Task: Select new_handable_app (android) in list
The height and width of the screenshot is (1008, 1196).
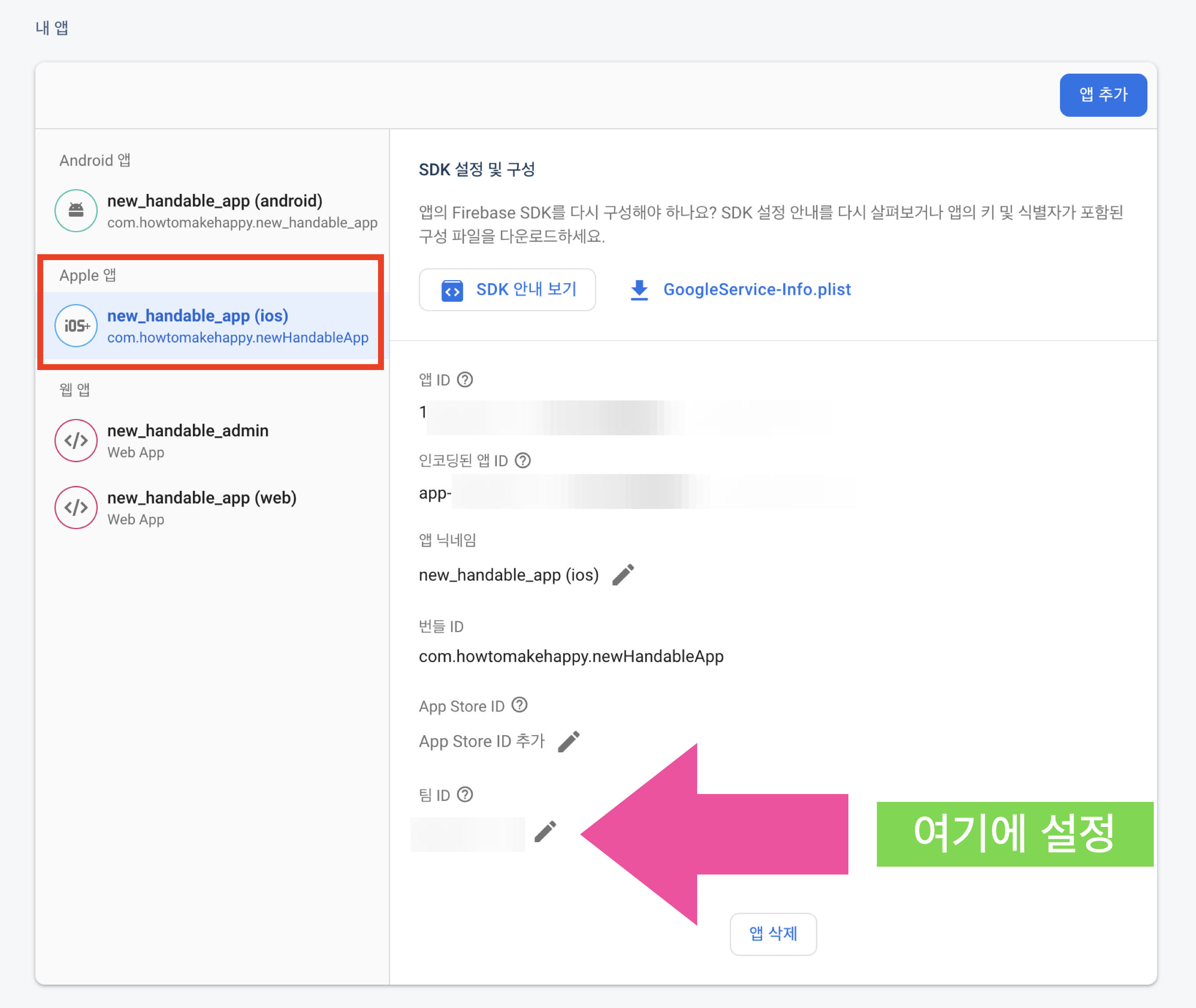Action: (215, 201)
